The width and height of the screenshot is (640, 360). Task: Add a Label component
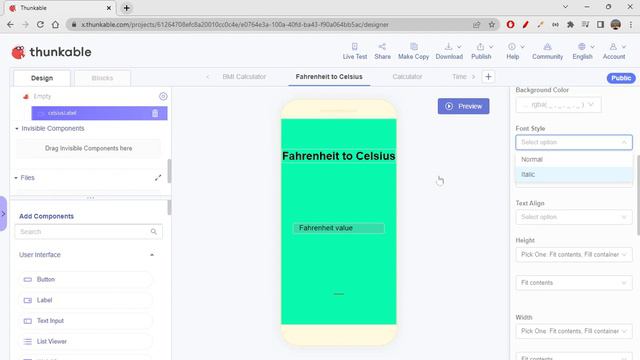coord(86,300)
